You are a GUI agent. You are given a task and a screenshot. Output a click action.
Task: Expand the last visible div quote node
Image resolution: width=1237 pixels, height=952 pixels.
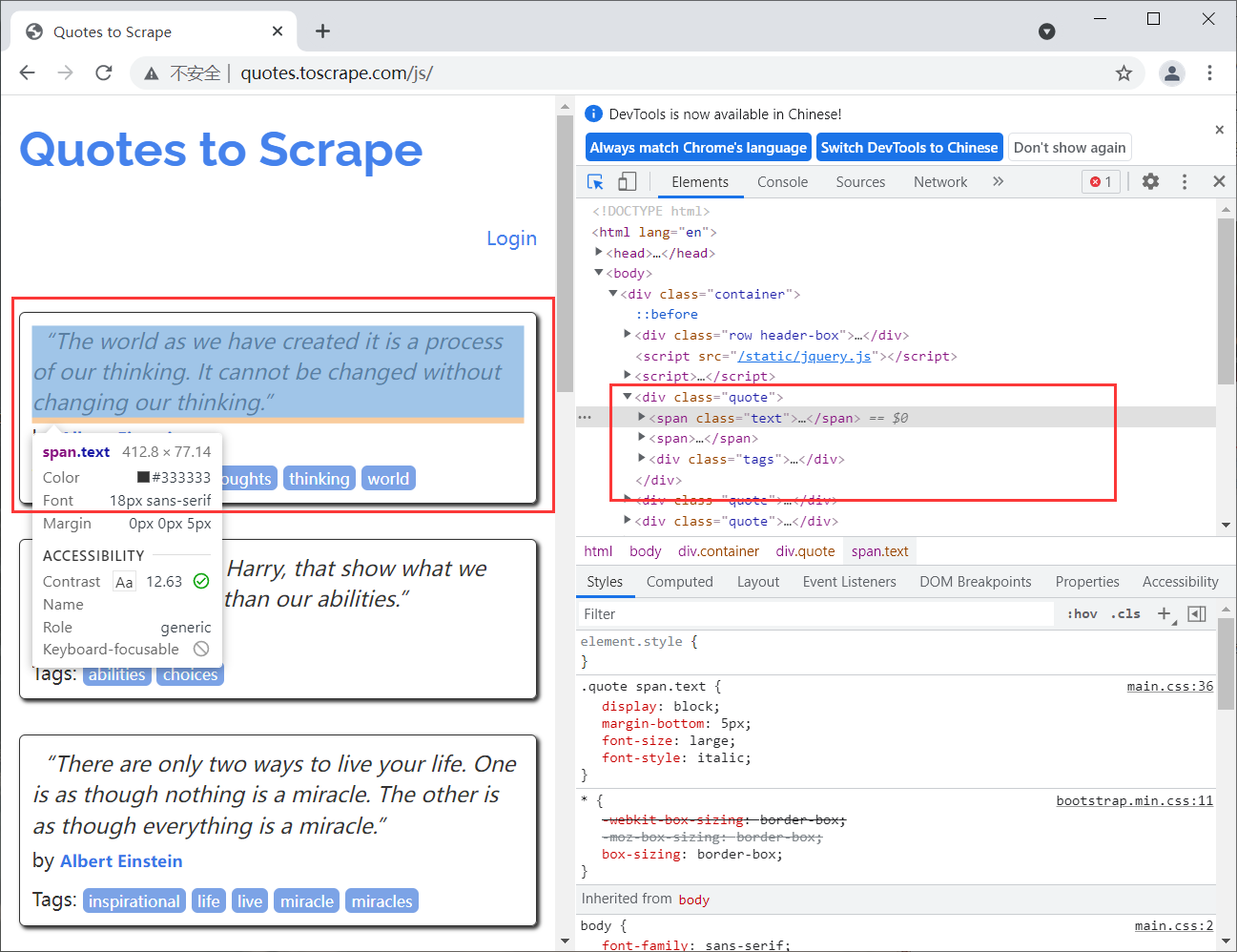[x=628, y=521]
